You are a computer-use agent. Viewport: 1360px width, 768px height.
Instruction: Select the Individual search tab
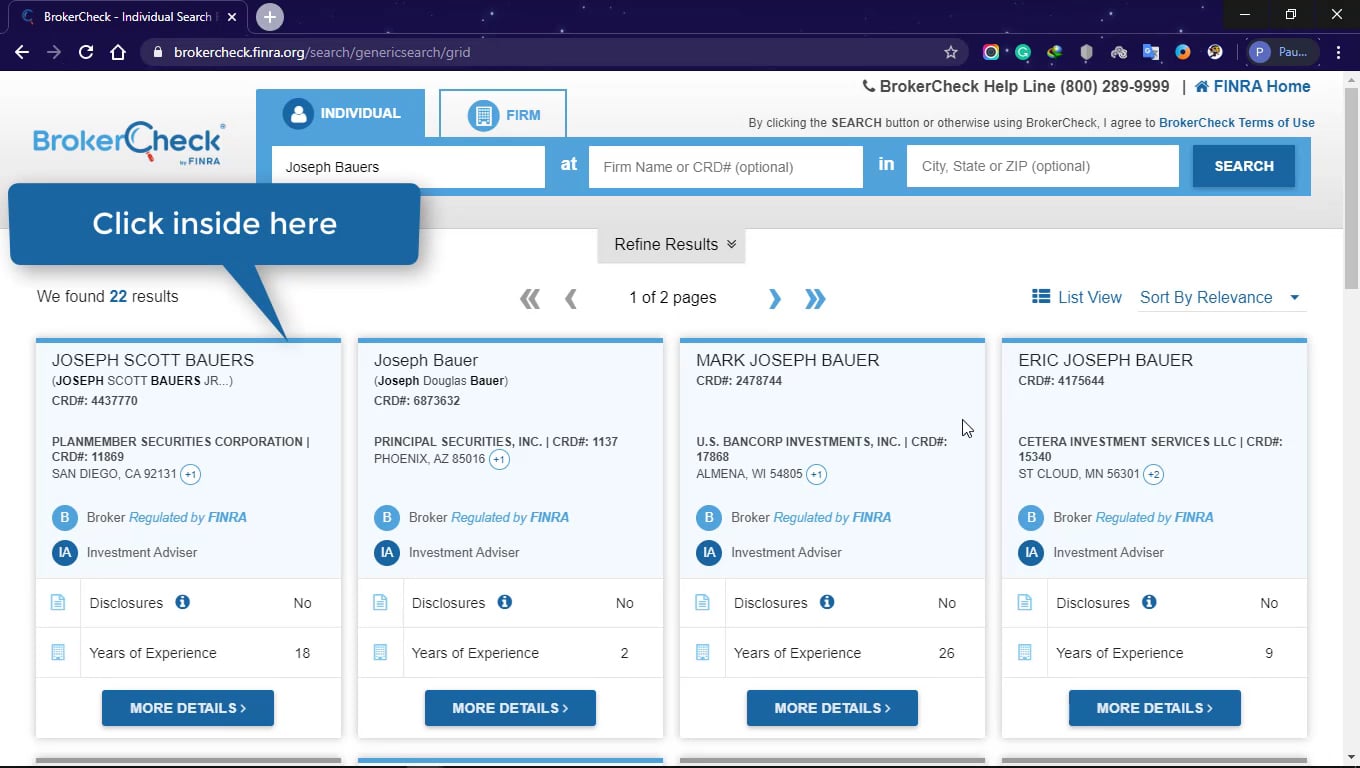point(340,113)
